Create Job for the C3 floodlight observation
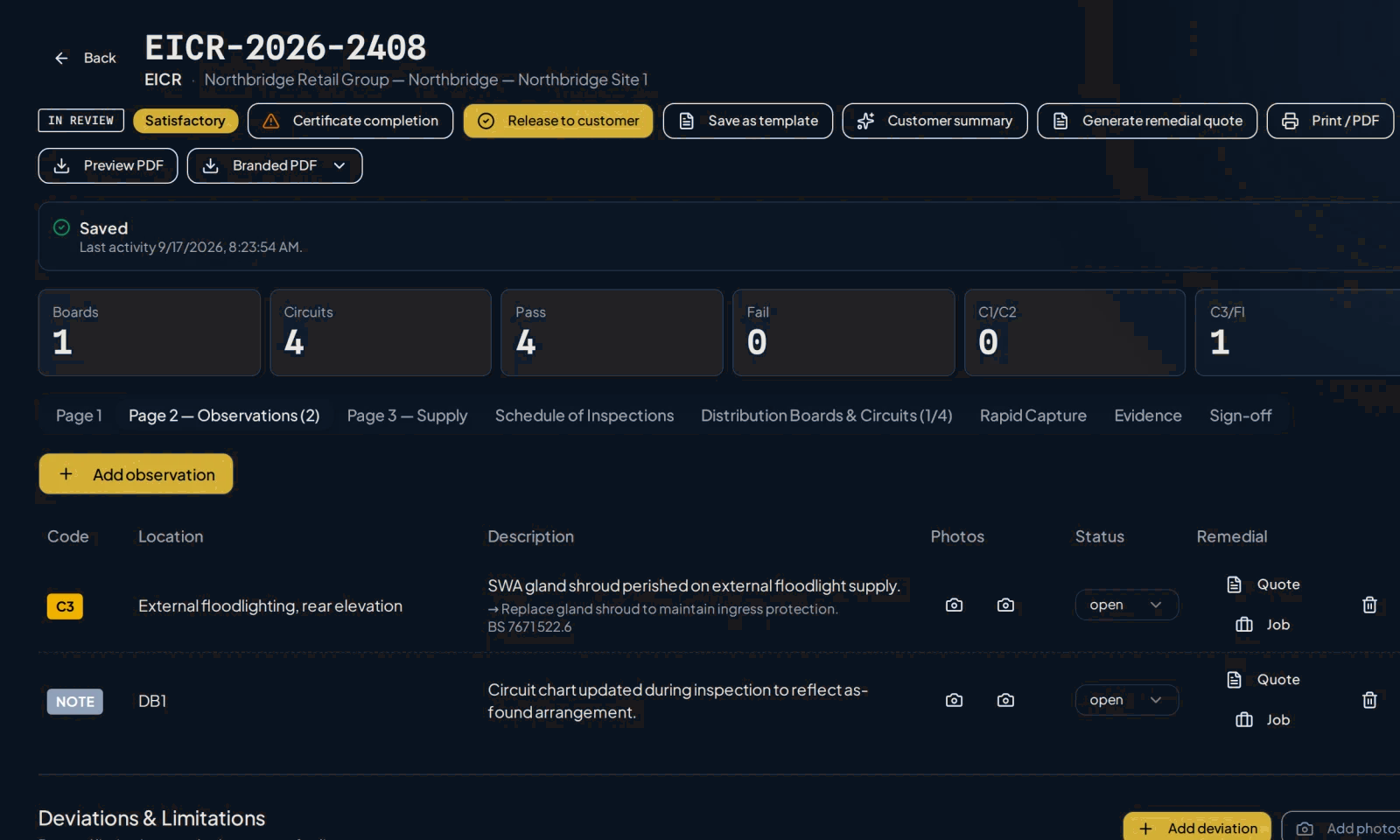Image resolution: width=1400 pixels, height=840 pixels. 1263,625
